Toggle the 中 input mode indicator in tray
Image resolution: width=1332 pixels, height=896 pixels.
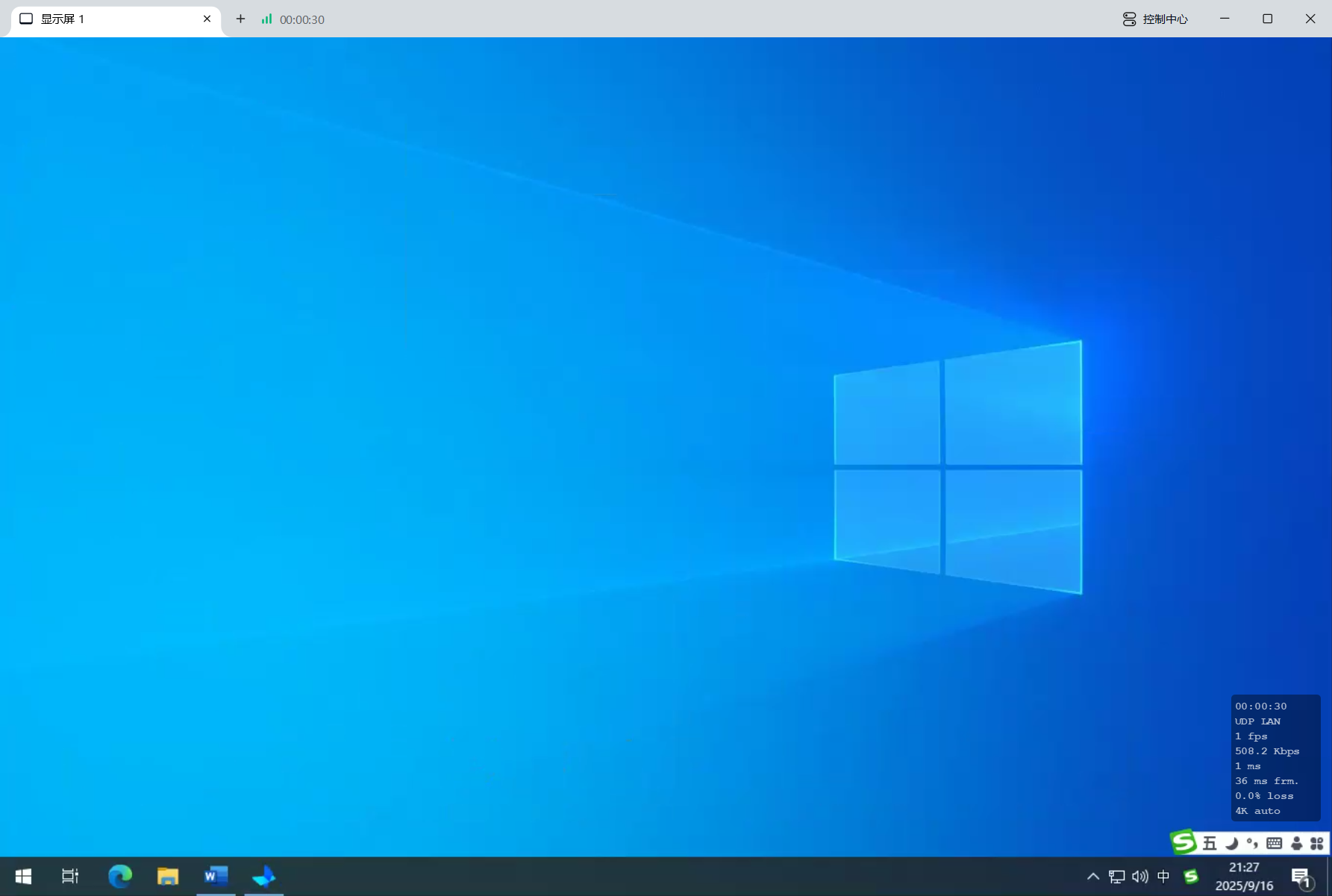coord(1163,877)
